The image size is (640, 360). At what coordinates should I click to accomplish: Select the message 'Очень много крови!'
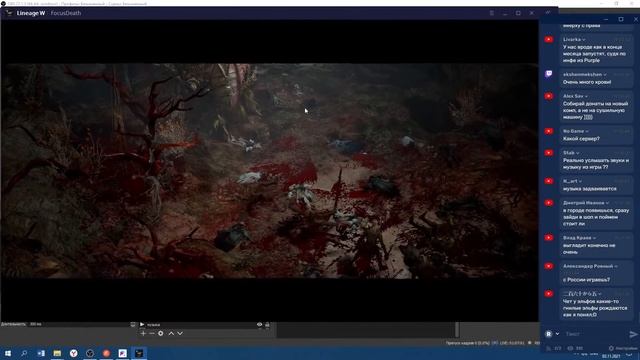point(587,82)
